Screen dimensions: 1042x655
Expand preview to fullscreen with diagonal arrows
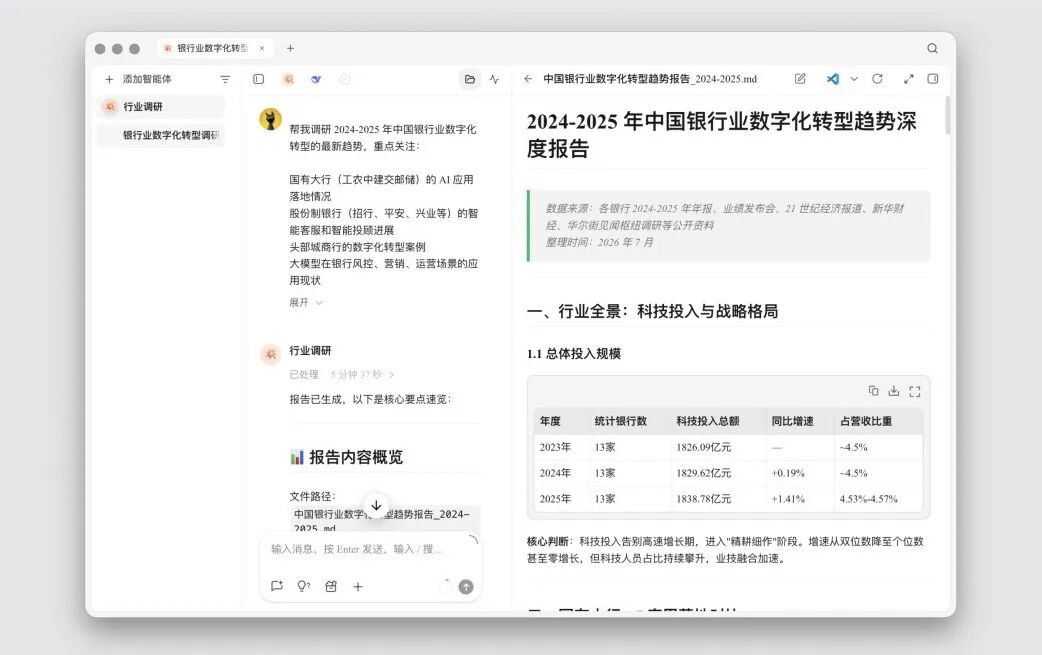coord(908,78)
